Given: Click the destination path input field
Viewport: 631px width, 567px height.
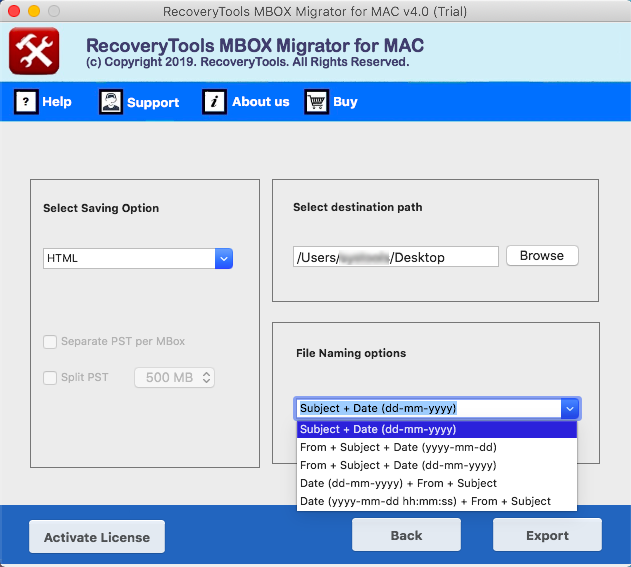Looking at the screenshot, I should [x=396, y=257].
